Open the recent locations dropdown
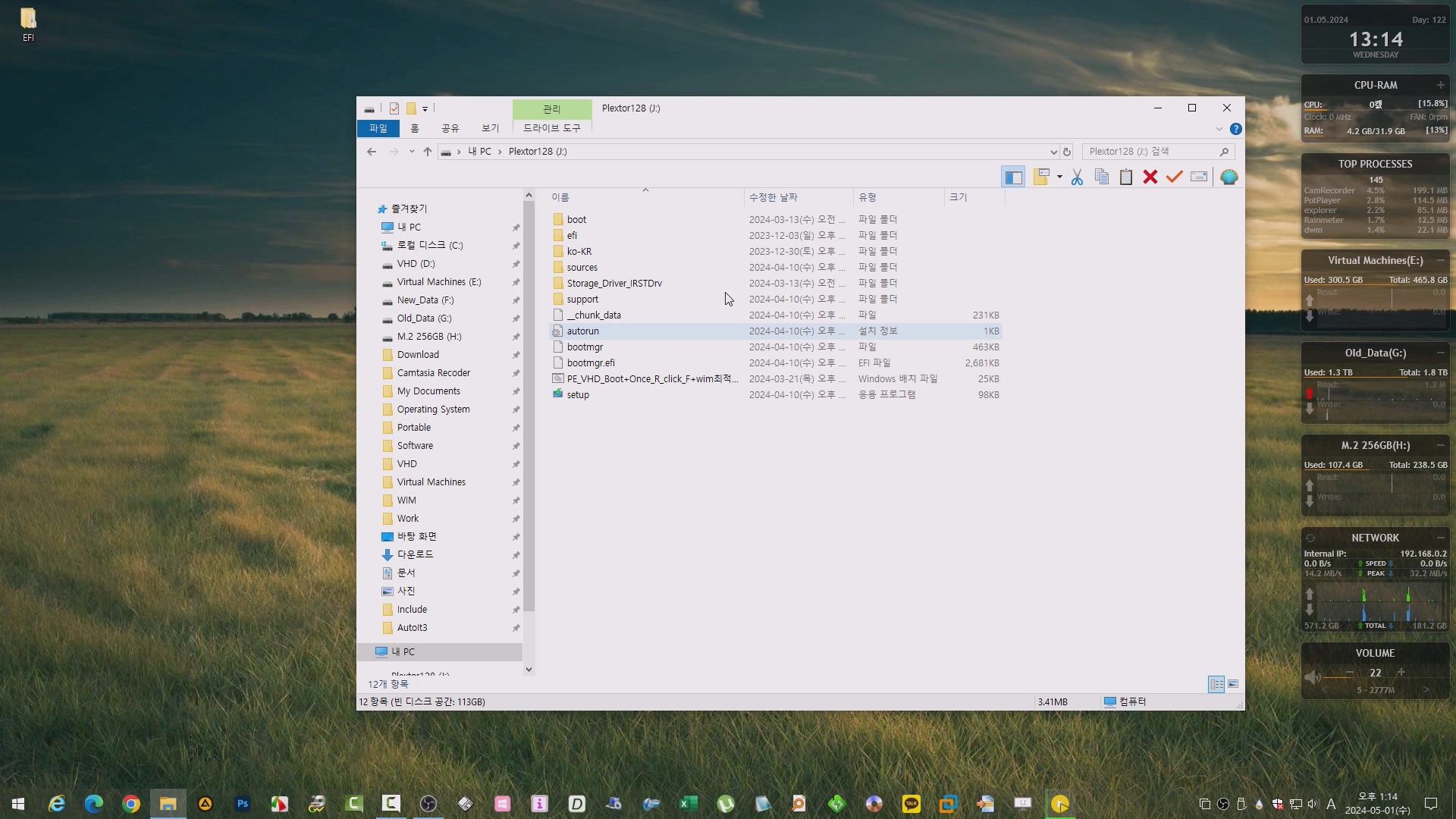This screenshot has height=819, width=1456. point(412,152)
